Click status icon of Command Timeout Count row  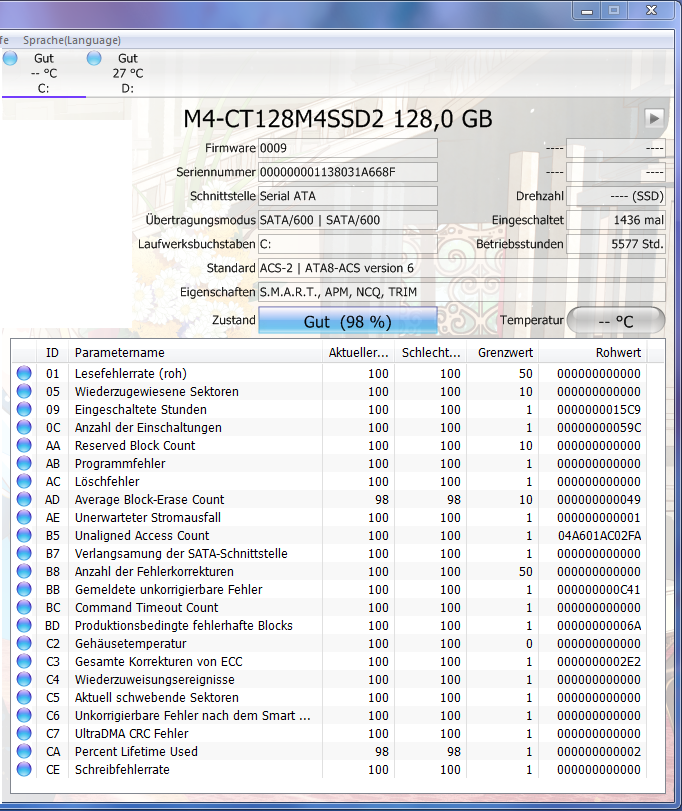tap(24, 607)
